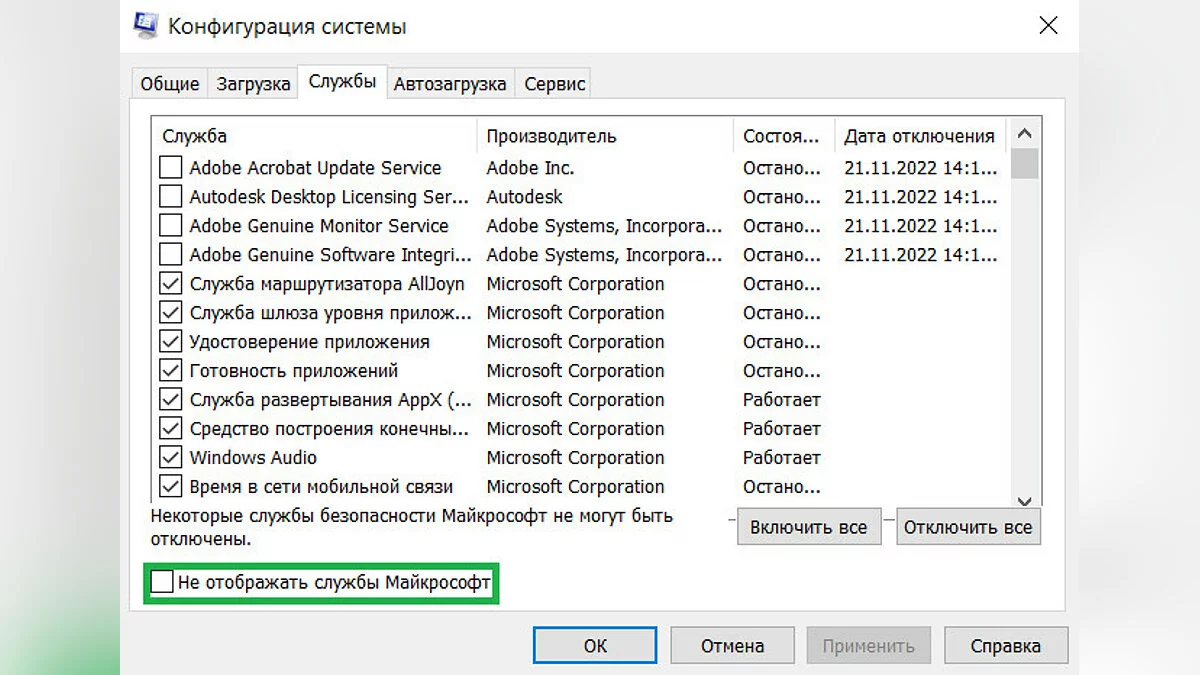Confirm with the OK button

[595, 646]
